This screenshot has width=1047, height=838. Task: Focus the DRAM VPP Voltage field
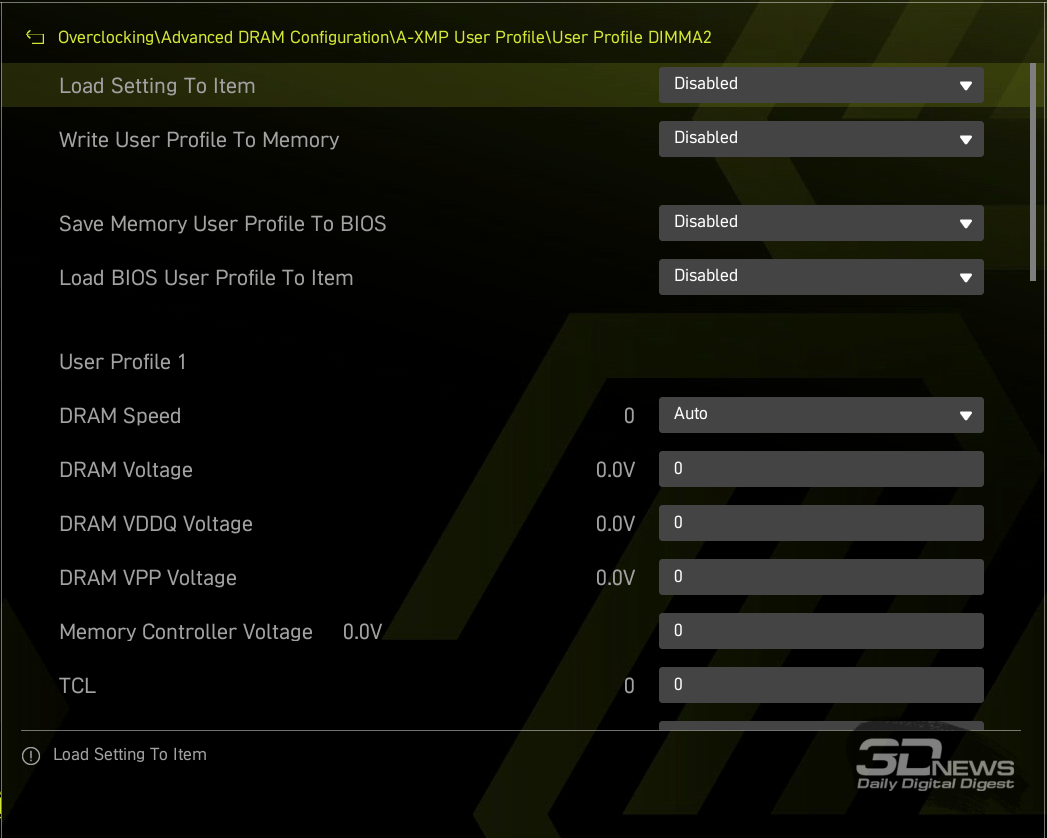click(x=820, y=577)
